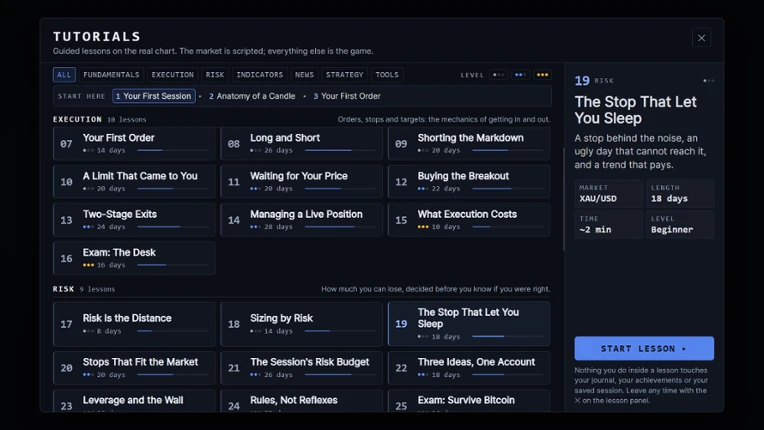This screenshot has height=430, width=764.
Task: Filter by two-dot intermediate level
Action: tap(520, 75)
